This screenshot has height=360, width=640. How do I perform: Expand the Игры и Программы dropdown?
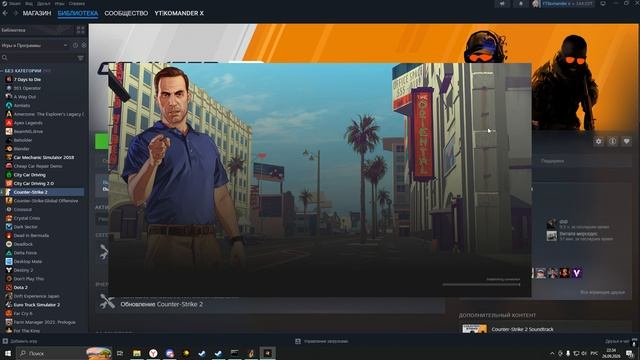[x=34, y=45]
